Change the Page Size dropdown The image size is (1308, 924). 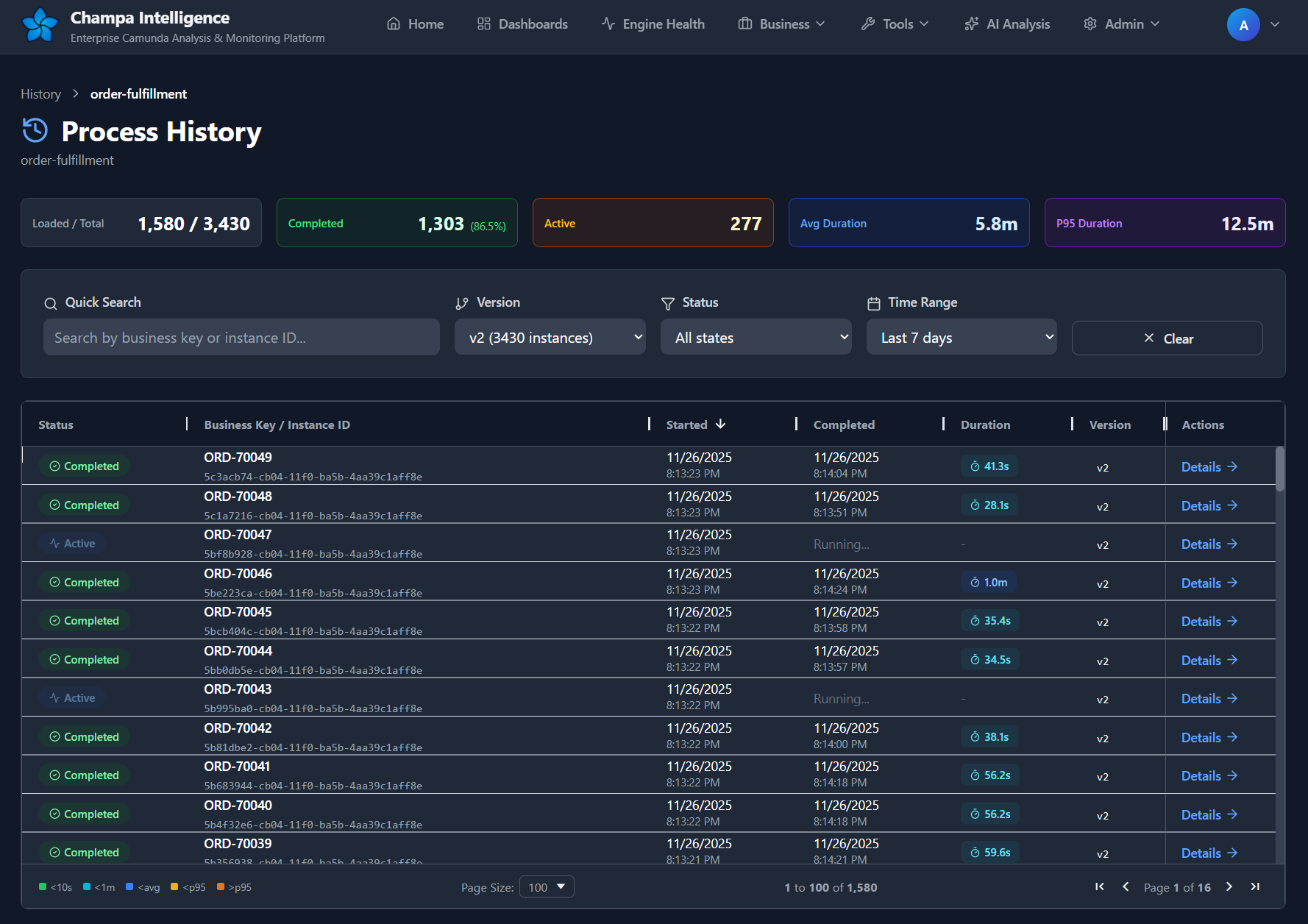click(x=546, y=887)
